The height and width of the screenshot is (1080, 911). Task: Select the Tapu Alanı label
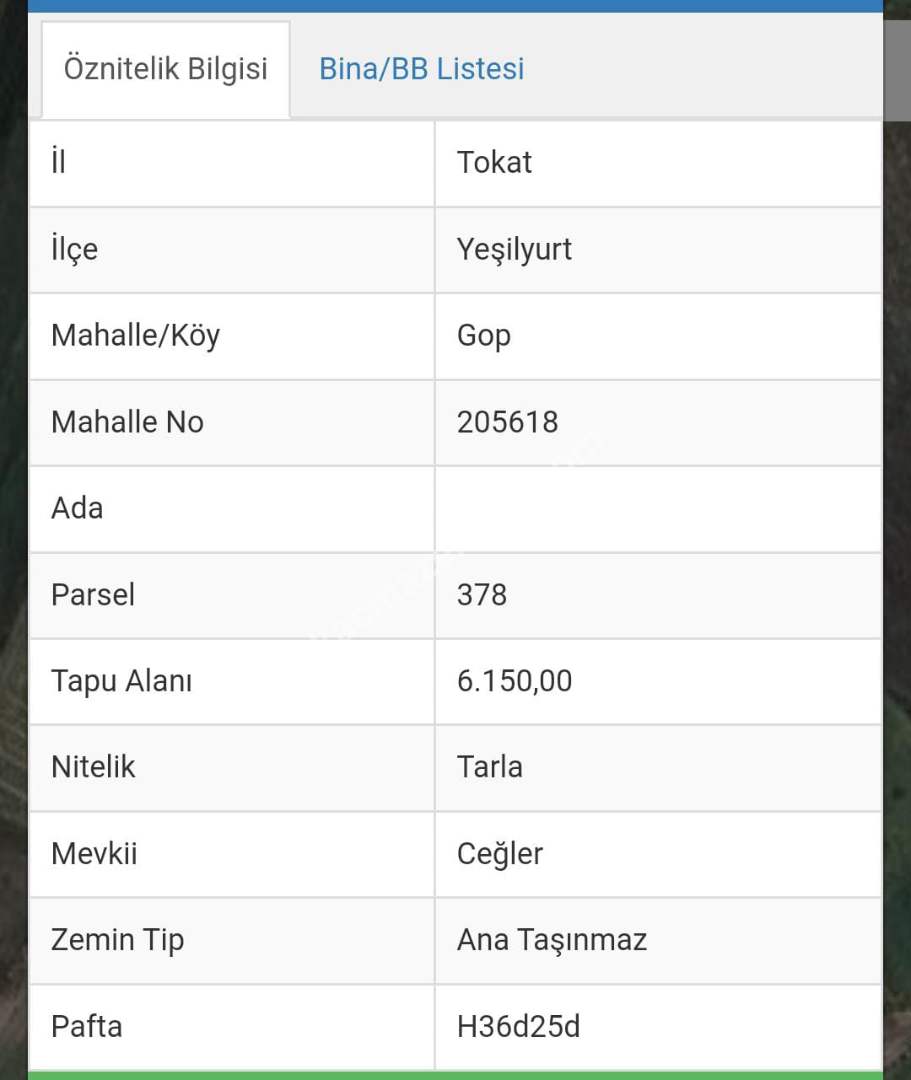(x=121, y=681)
